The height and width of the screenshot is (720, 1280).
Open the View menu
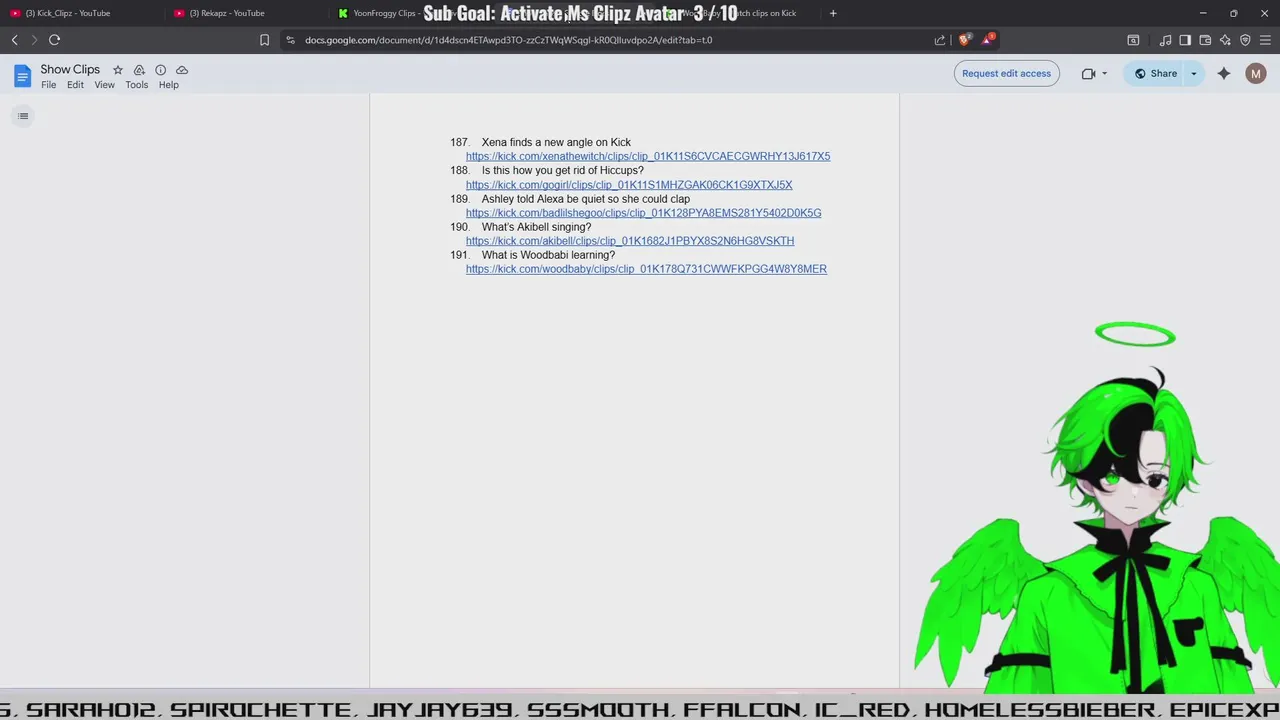click(104, 85)
